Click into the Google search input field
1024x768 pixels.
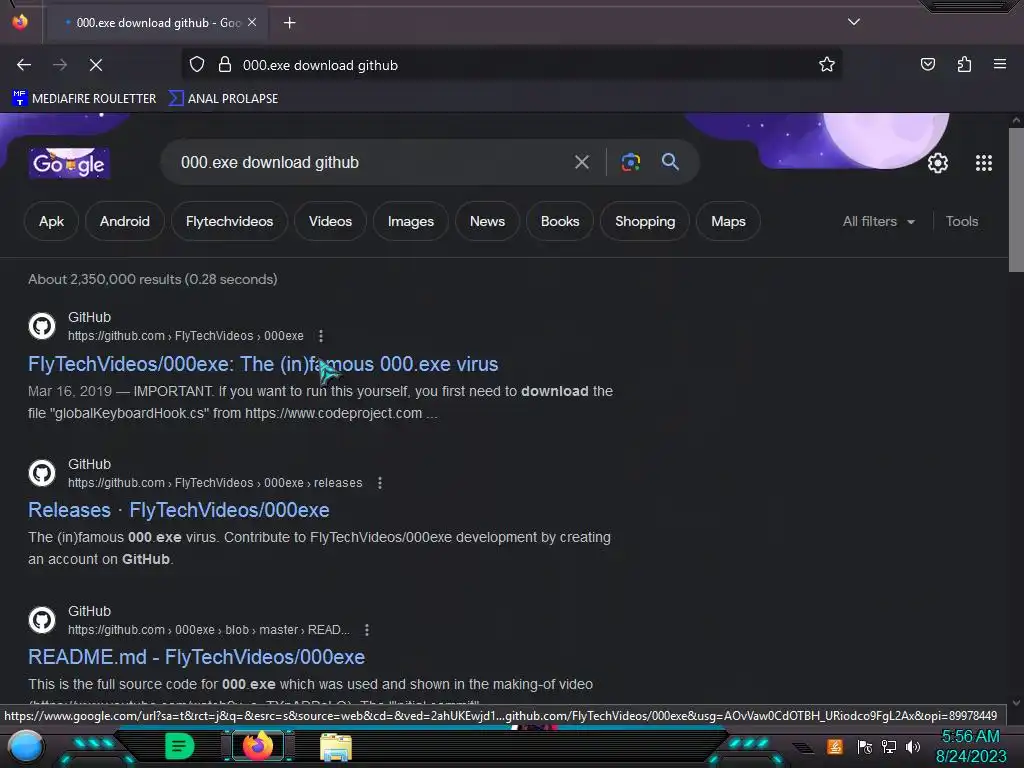pyautogui.click(x=372, y=162)
